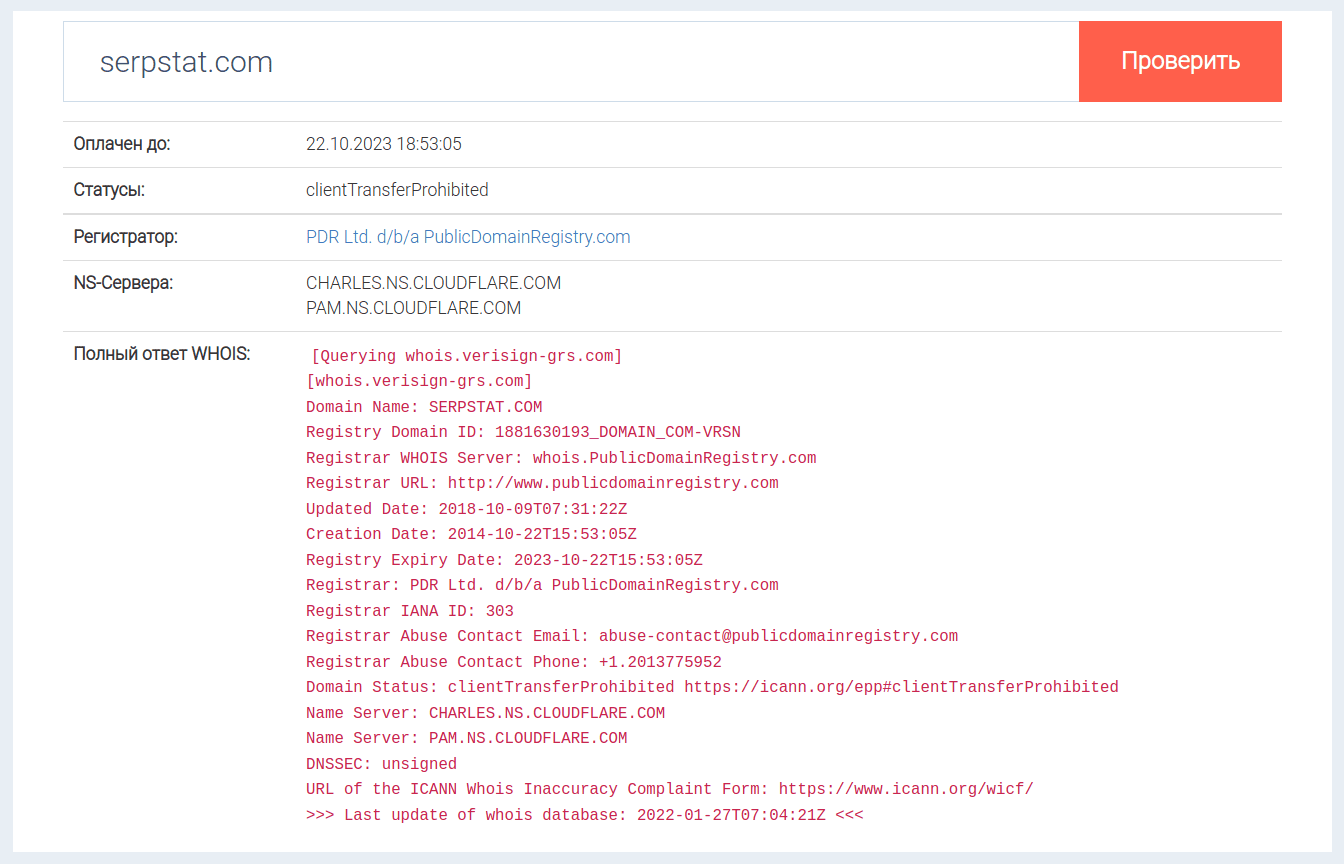
Task: Click the ICANN Whois Inaccuracy Complaint Form line
Action: click(670, 789)
